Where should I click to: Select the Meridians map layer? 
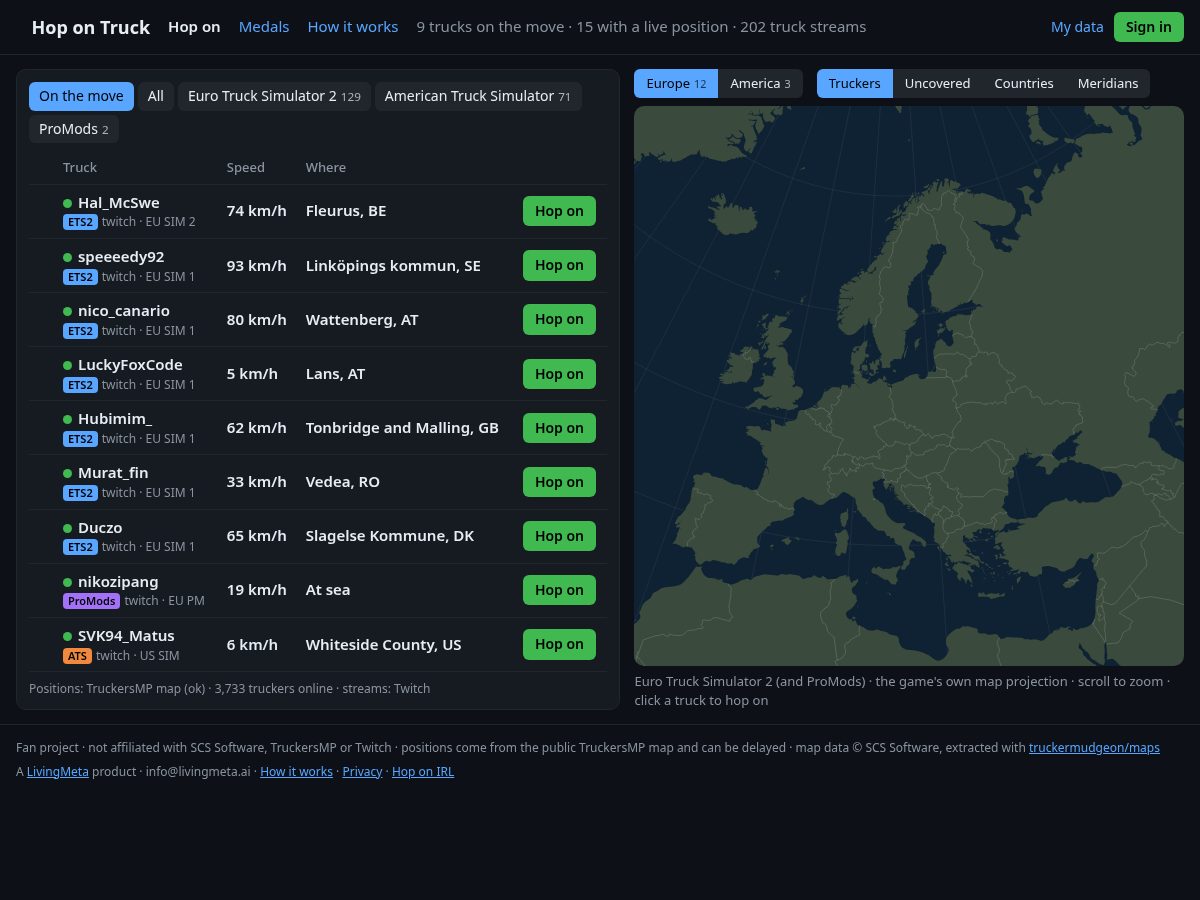click(1108, 83)
